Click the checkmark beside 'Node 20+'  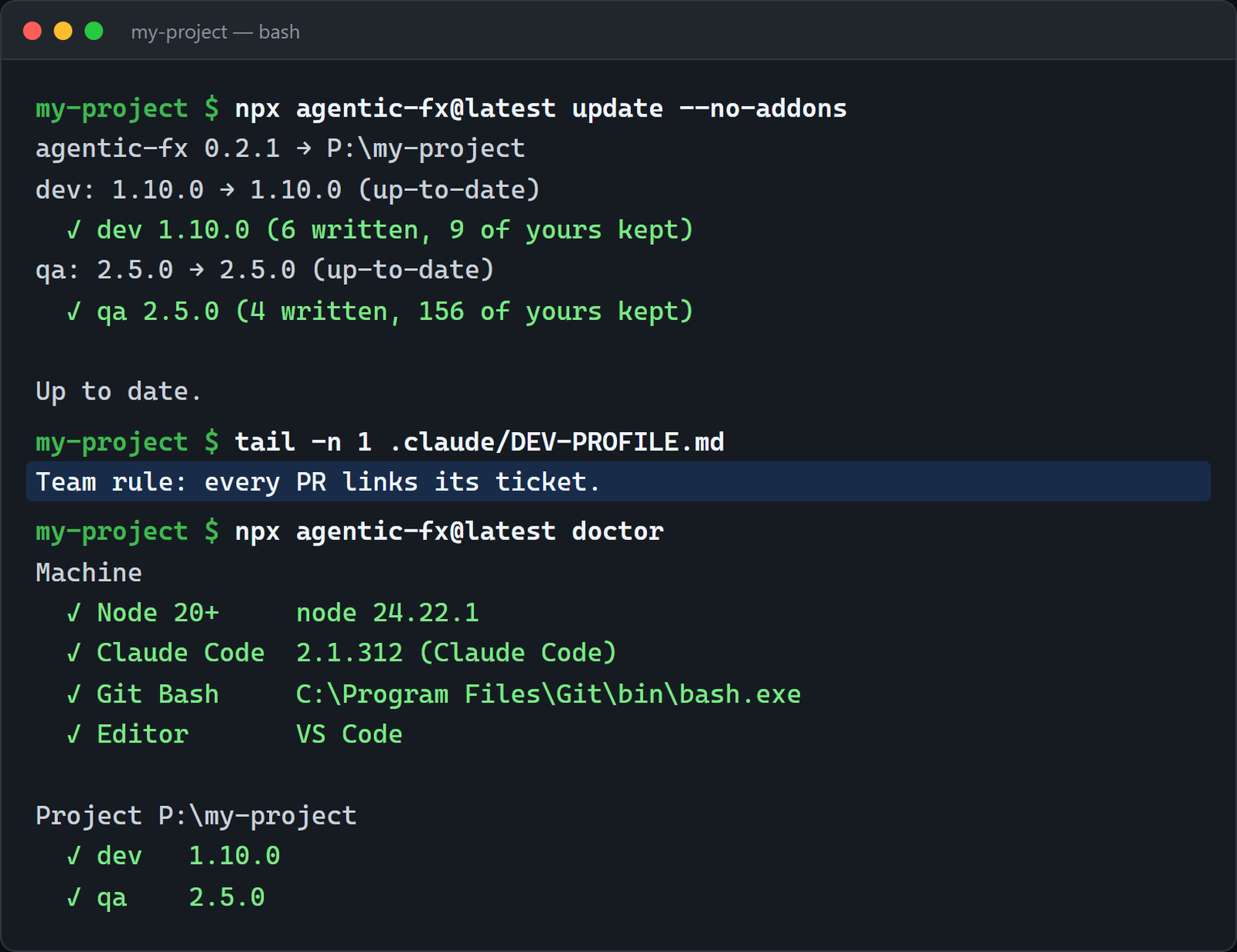pyautogui.click(x=73, y=613)
